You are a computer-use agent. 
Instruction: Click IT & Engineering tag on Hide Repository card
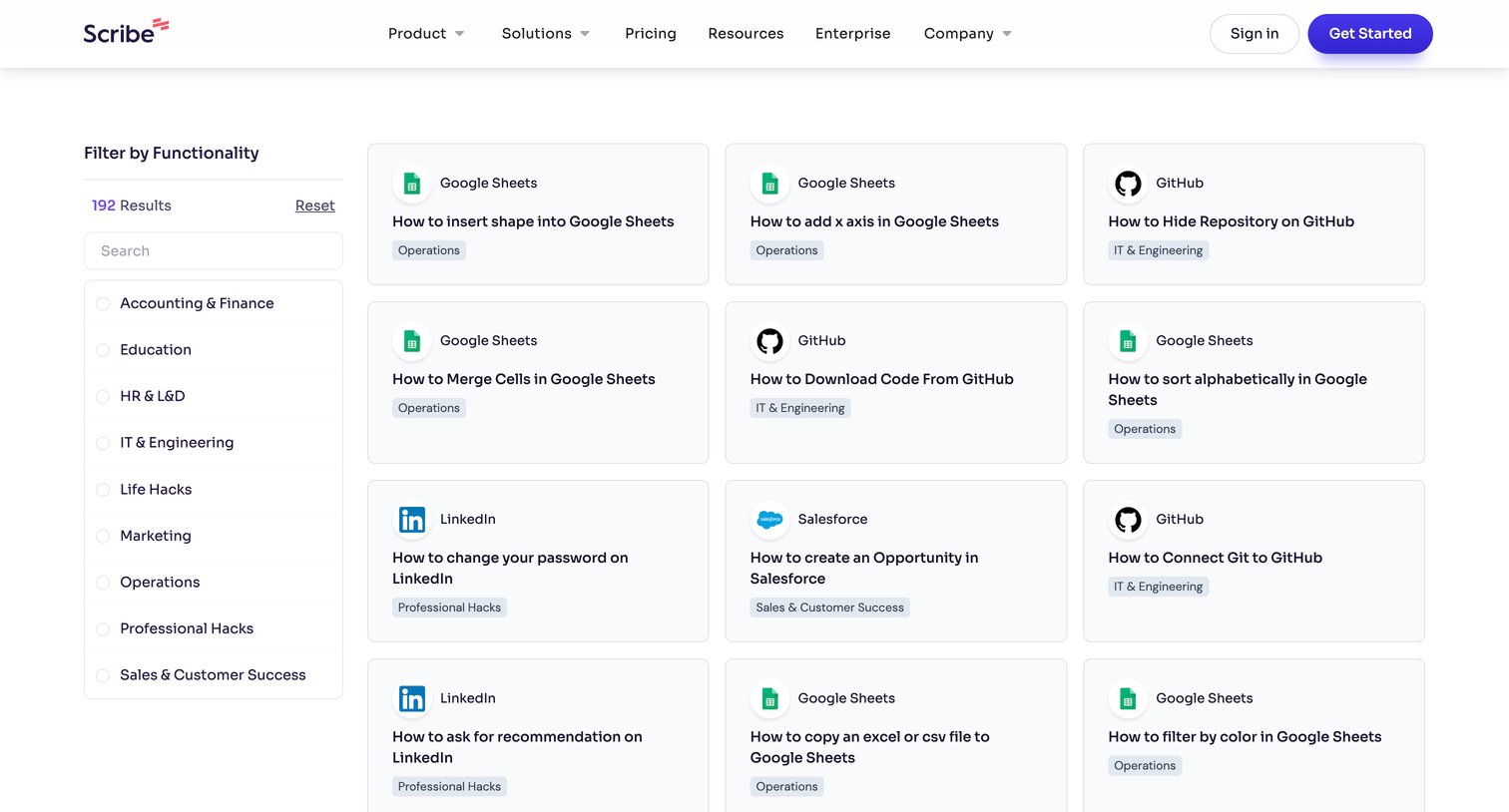tap(1159, 250)
